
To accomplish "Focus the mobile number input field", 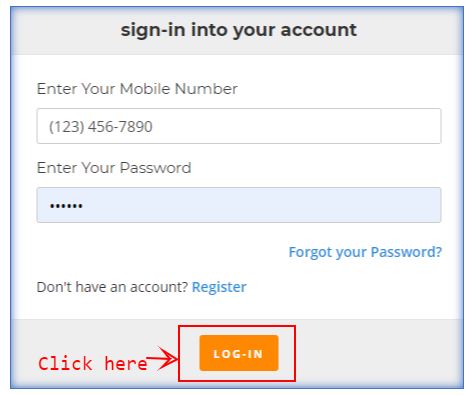I will [x=239, y=126].
